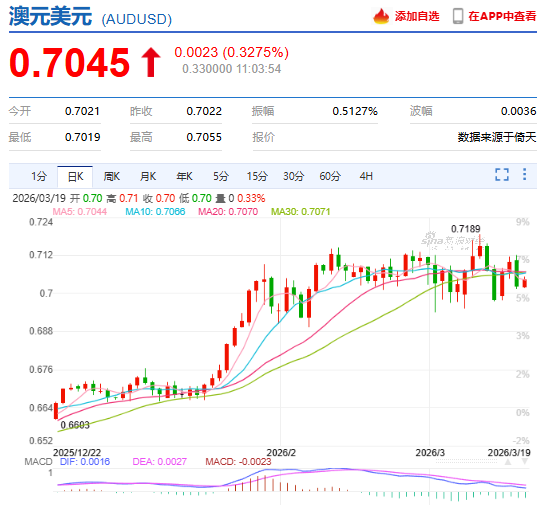Click the 数据来源于倚天 text

(x=497, y=137)
